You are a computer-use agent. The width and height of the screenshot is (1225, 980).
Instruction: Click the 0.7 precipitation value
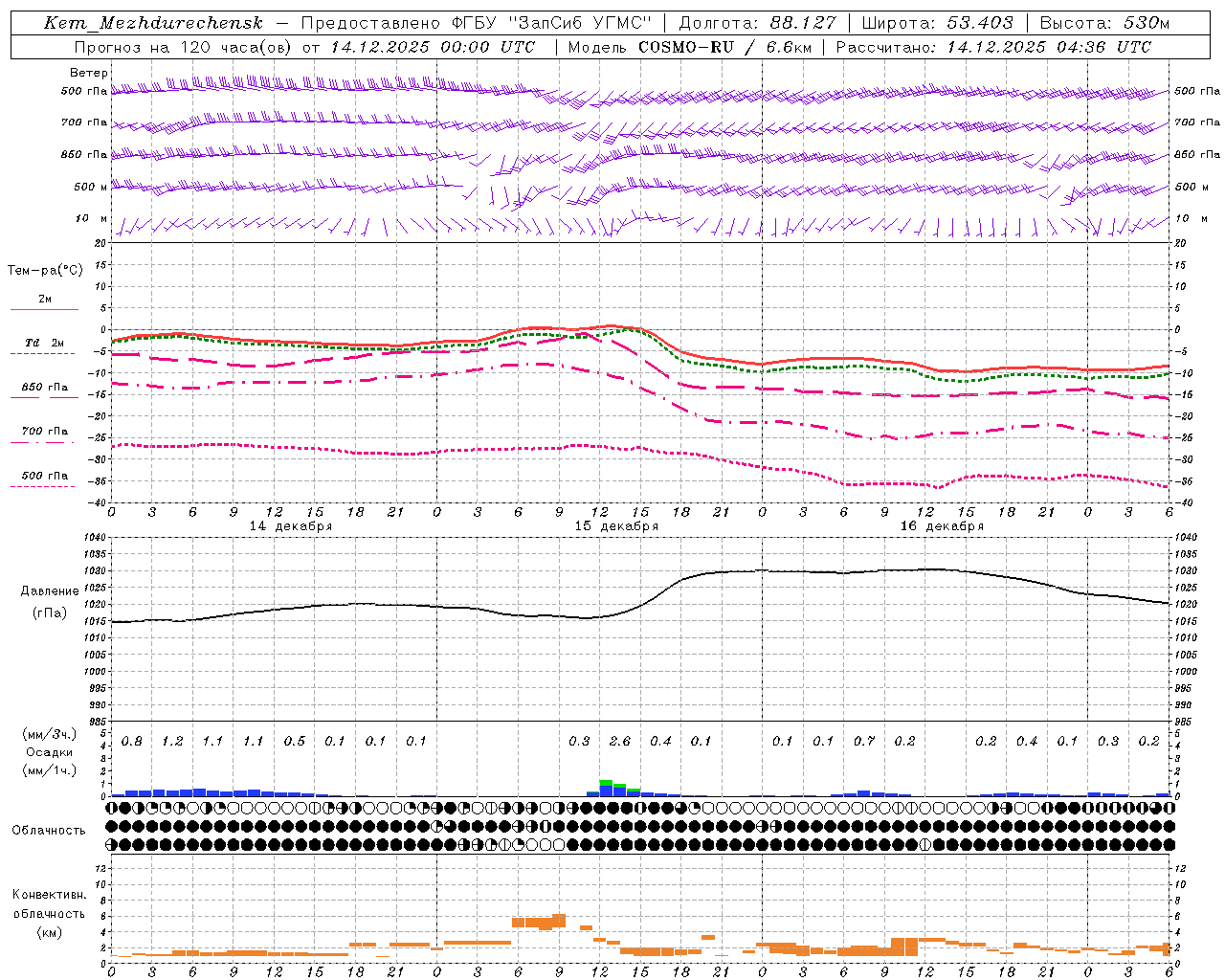click(864, 742)
